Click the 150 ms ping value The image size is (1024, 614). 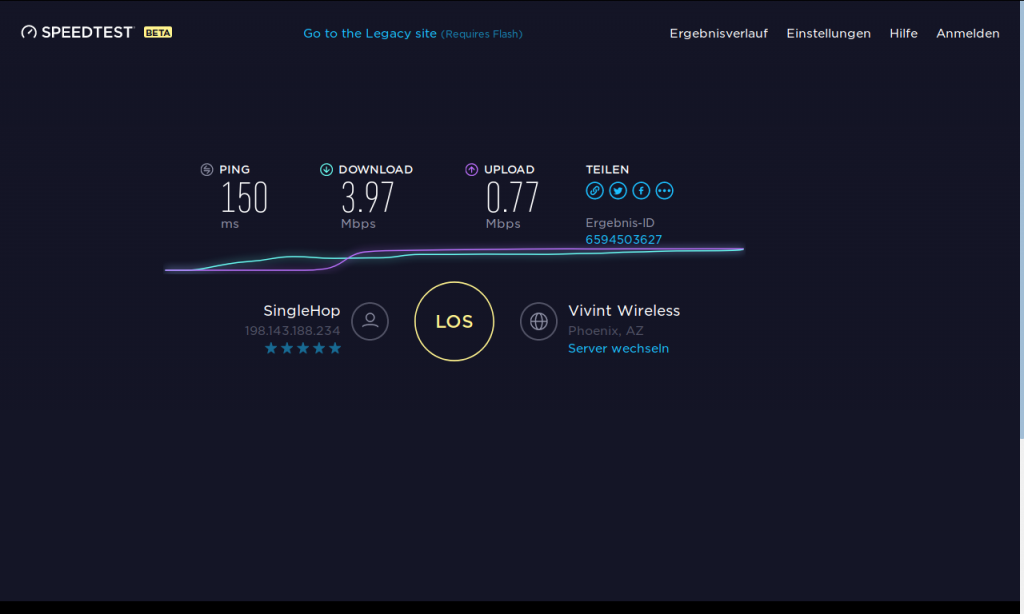click(244, 197)
